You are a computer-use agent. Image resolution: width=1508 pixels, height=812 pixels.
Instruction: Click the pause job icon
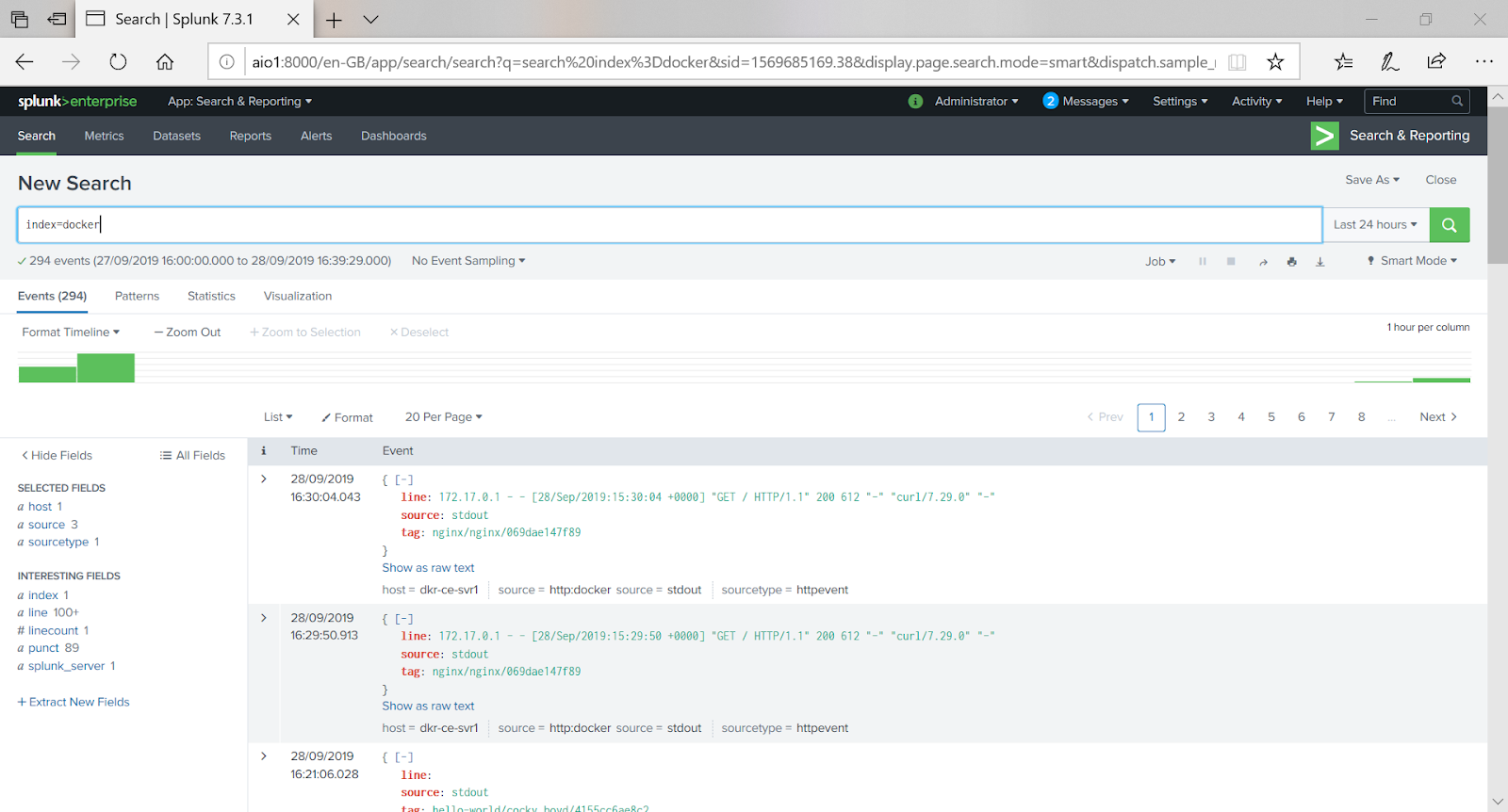(x=1203, y=262)
